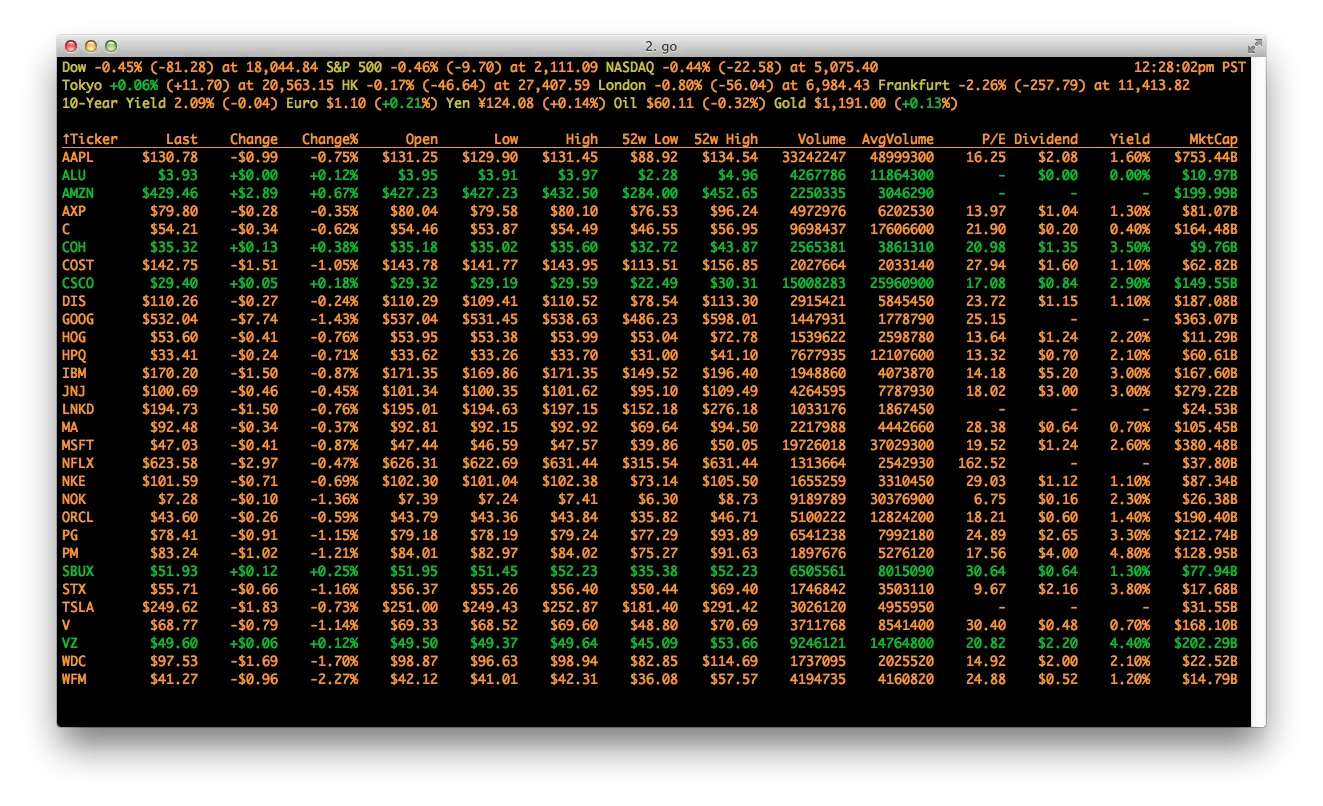Select the COST ticker symbol
The height and width of the screenshot is (806, 1323).
78,265
